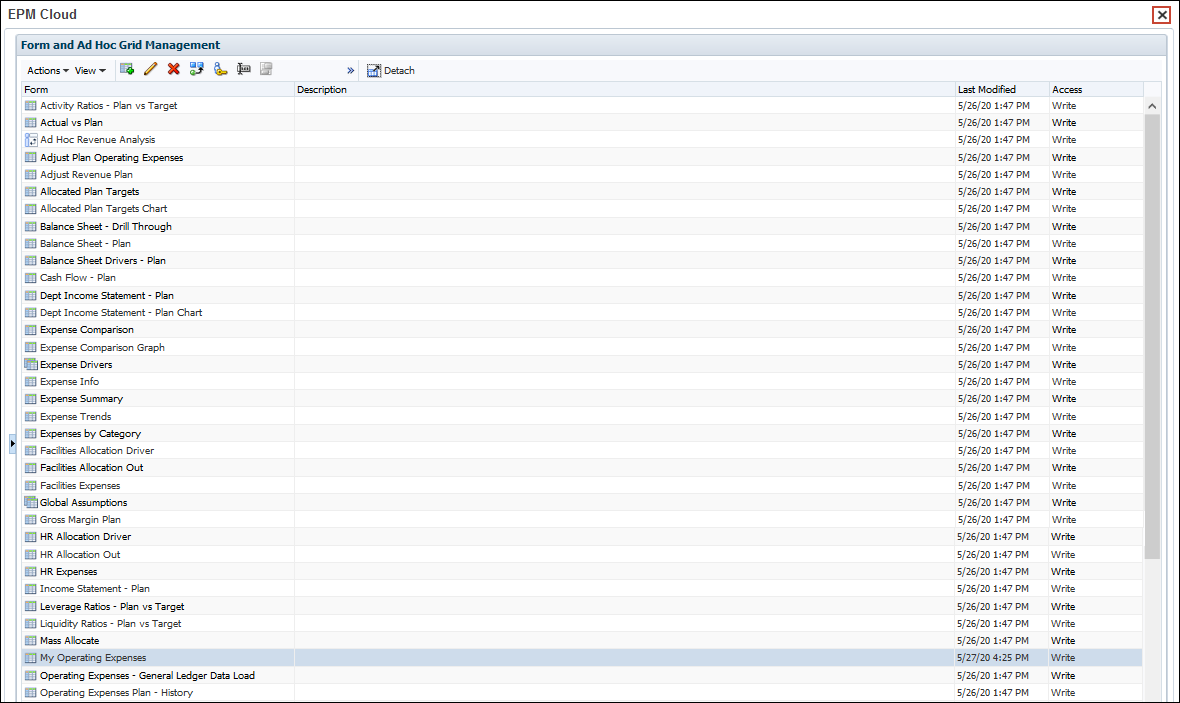The width and height of the screenshot is (1180, 703).
Task: Select Balance Sheet - Drill Through
Action: (106, 227)
